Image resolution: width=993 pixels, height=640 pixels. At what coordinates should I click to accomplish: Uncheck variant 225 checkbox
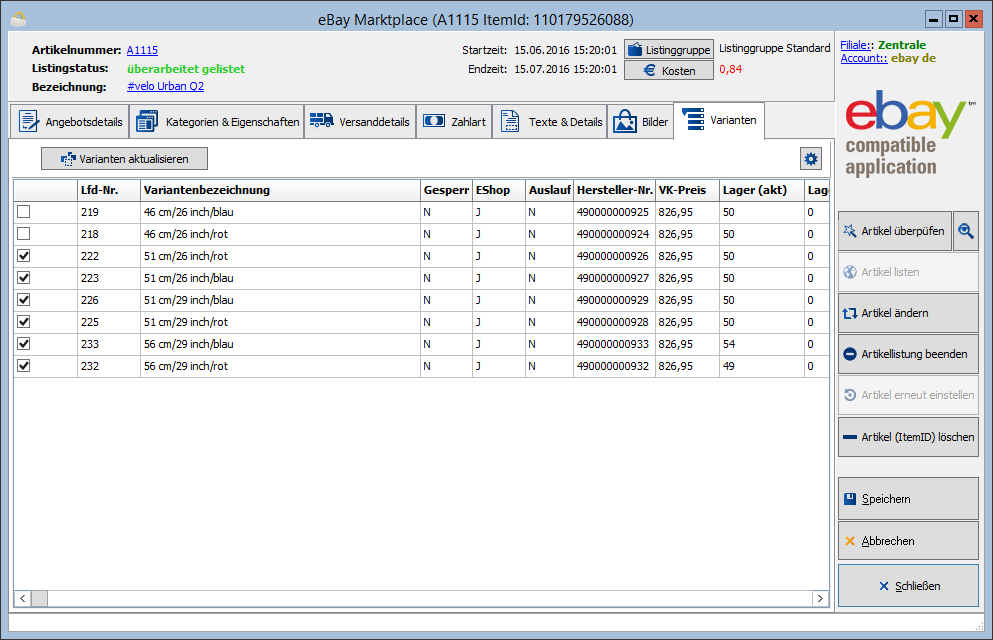point(23,322)
